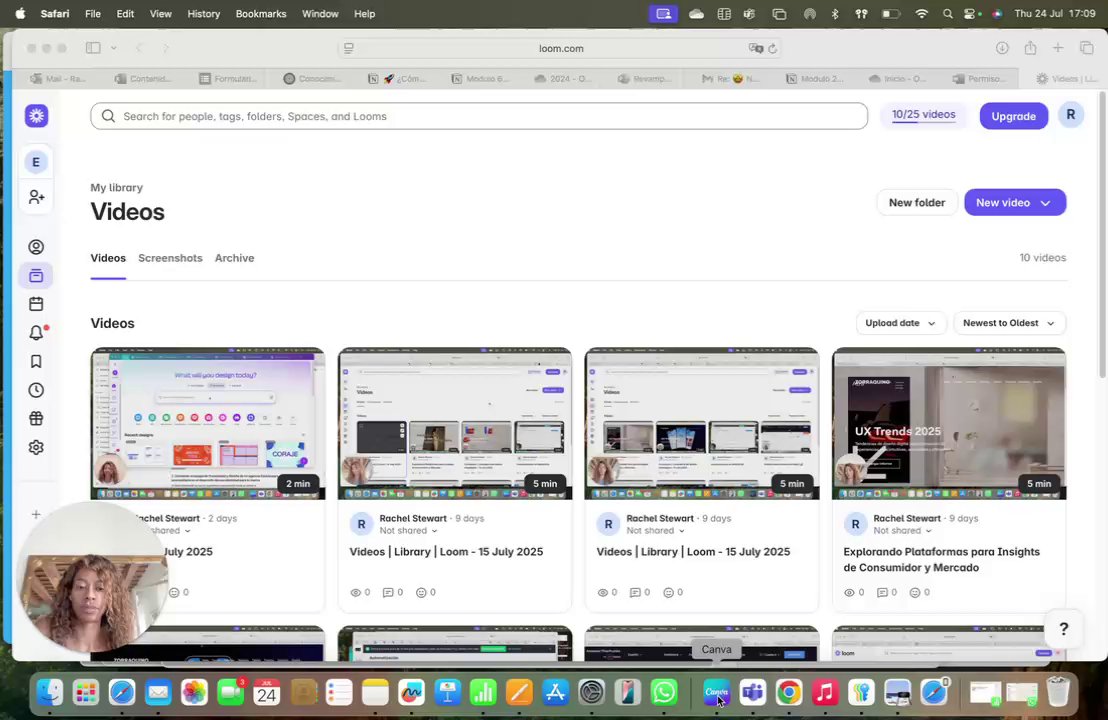1108x720 pixels.
Task: Open Canva in the Dock
Action: [x=717, y=692]
